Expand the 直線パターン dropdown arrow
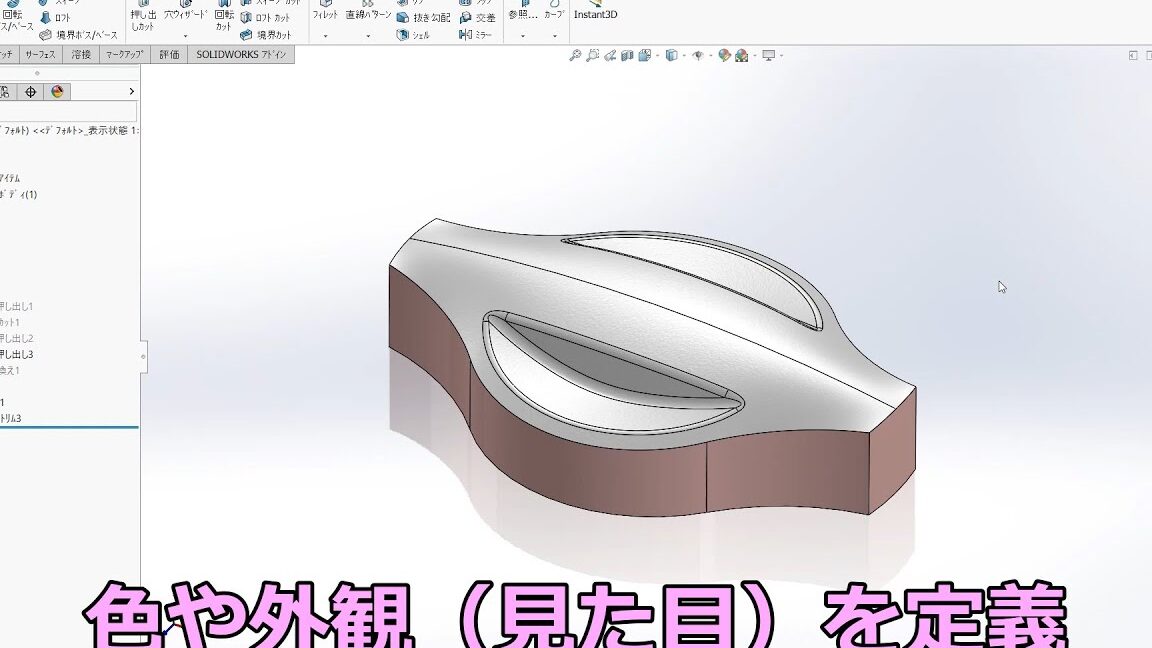Viewport: 1152px width, 648px height. coord(368,36)
